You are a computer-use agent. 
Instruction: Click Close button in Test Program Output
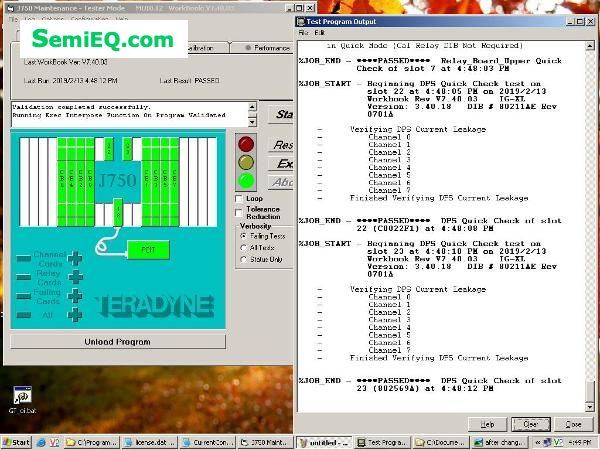pyautogui.click(x=574, y=424)
